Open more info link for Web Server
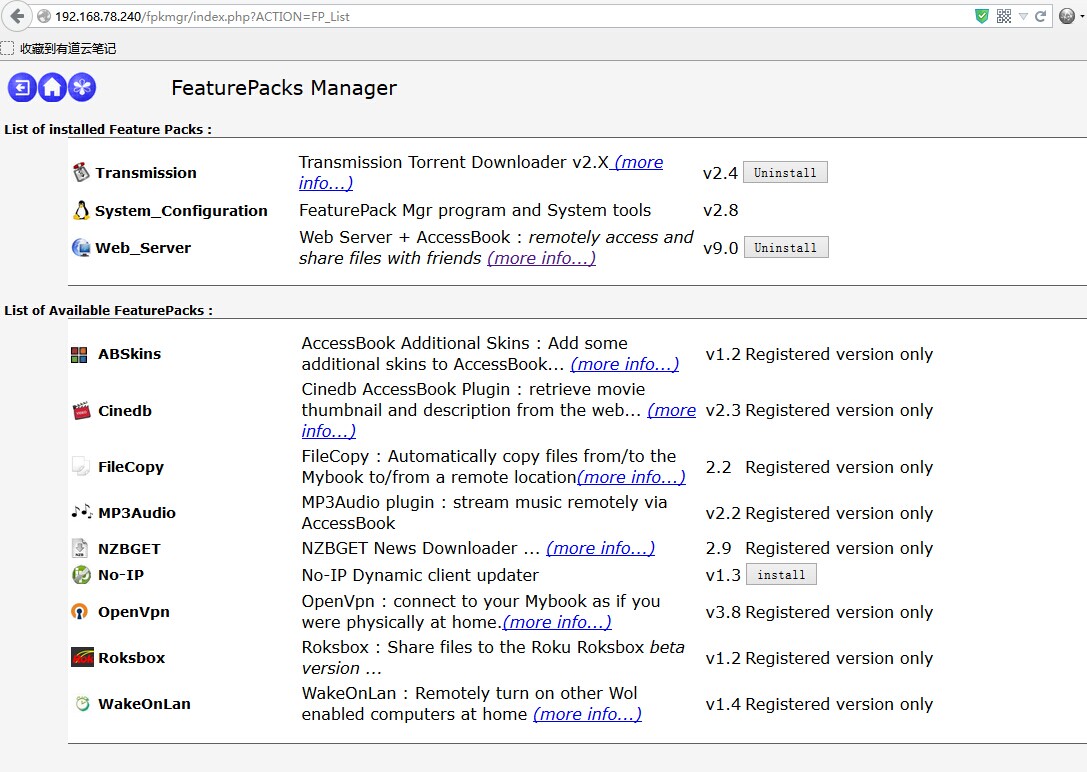The height and width of the screenshot is (772, 1087). point(541,258)
